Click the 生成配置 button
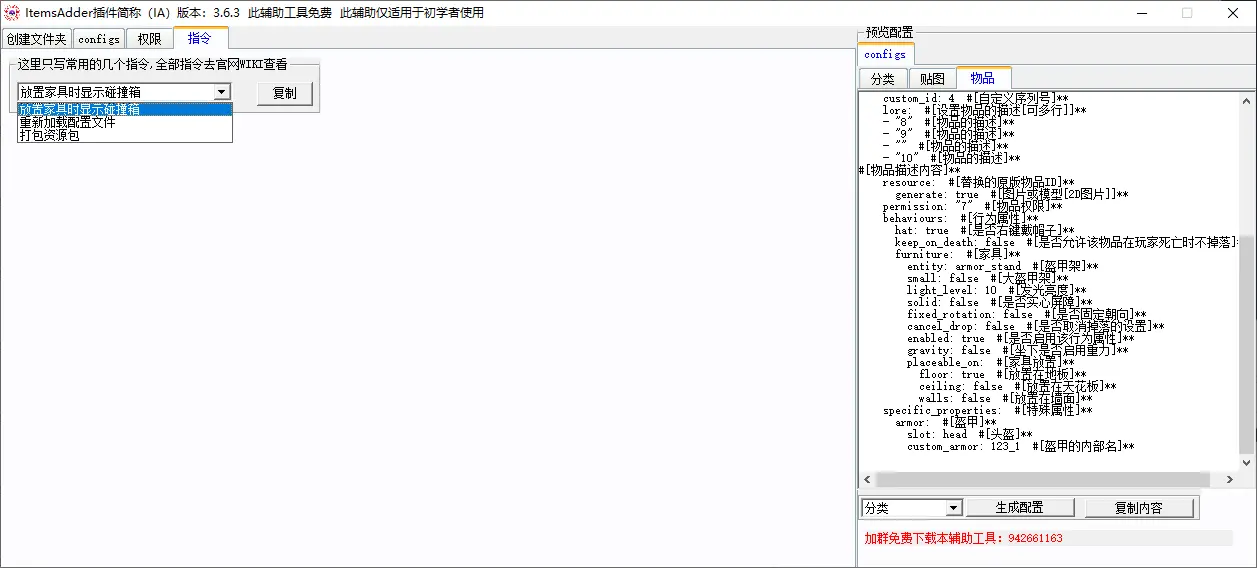This screenshot has height=568, width=1257. pyautogui.click(x=1019, y=508)
